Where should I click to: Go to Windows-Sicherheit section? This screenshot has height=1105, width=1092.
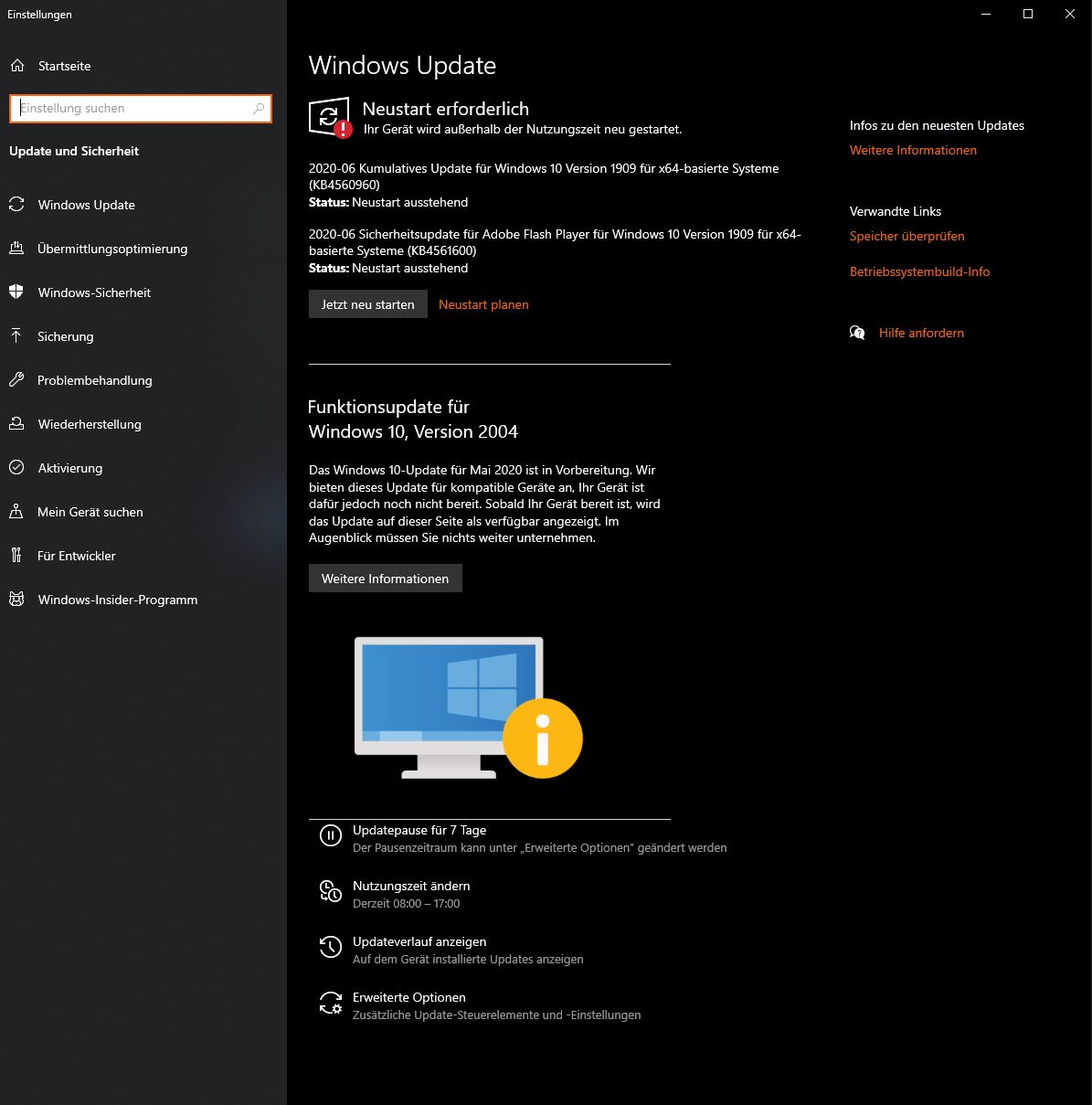tap(94, 292)
